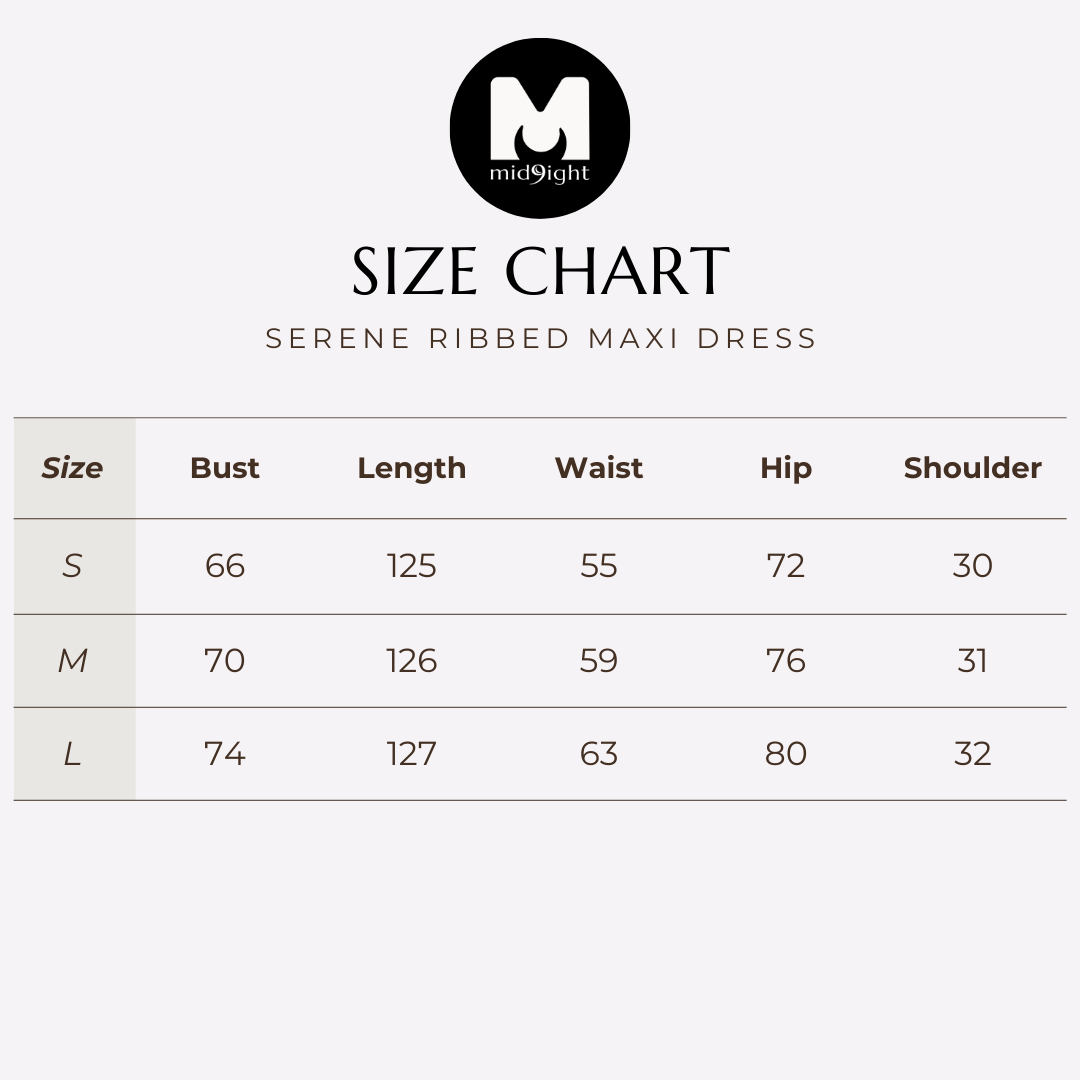This screenshot has width=1080, height=1080.
Task: Select the L size row label
Action: (72, 754)
